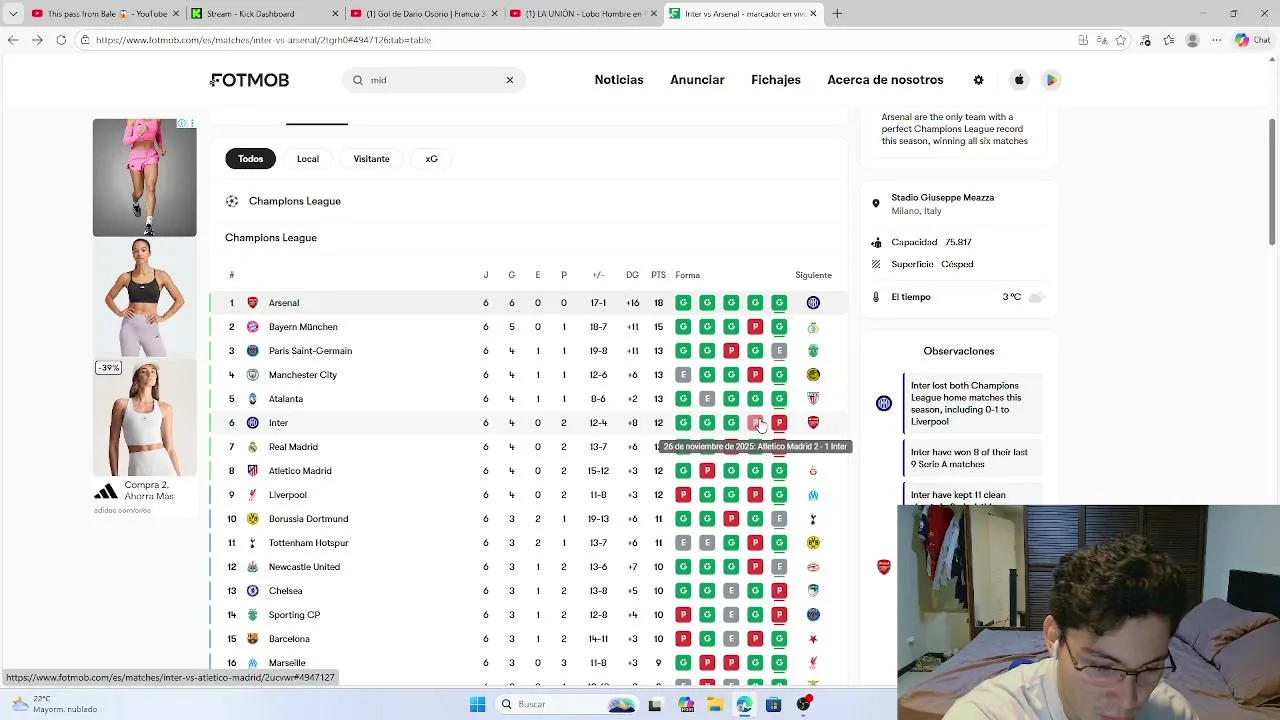Screen dimensions: 1280x720
Task: Click Inter's next opponent icon in Arsenal row
Action: coord(813,303)
